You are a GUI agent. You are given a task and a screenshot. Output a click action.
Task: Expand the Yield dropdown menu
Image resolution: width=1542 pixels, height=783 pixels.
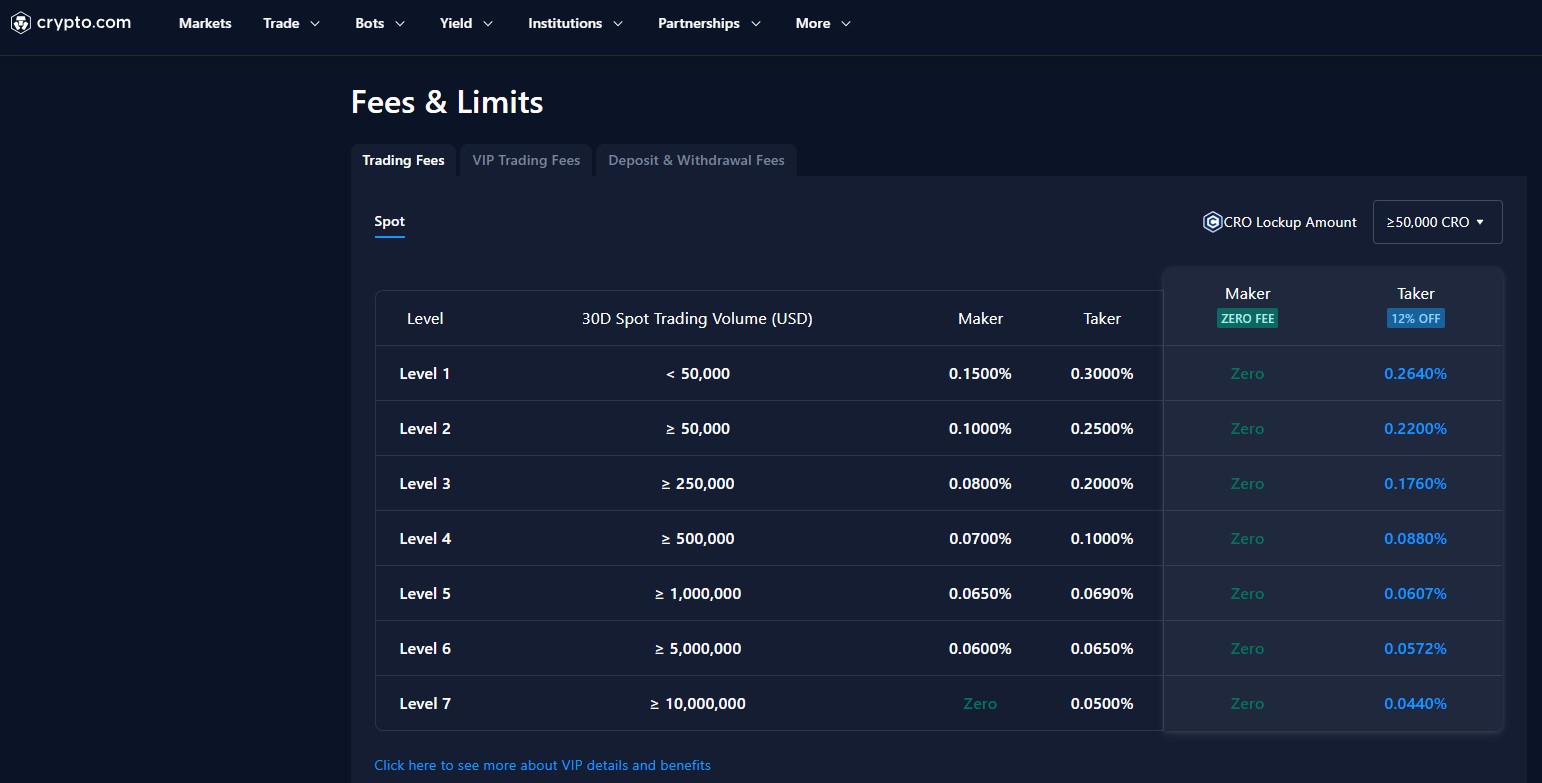point(467,23)
